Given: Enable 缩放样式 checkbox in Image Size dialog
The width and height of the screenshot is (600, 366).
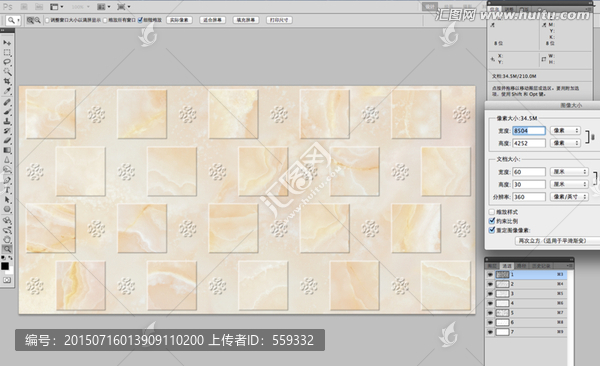Looking at the screenshot, I should pos(492,212).
